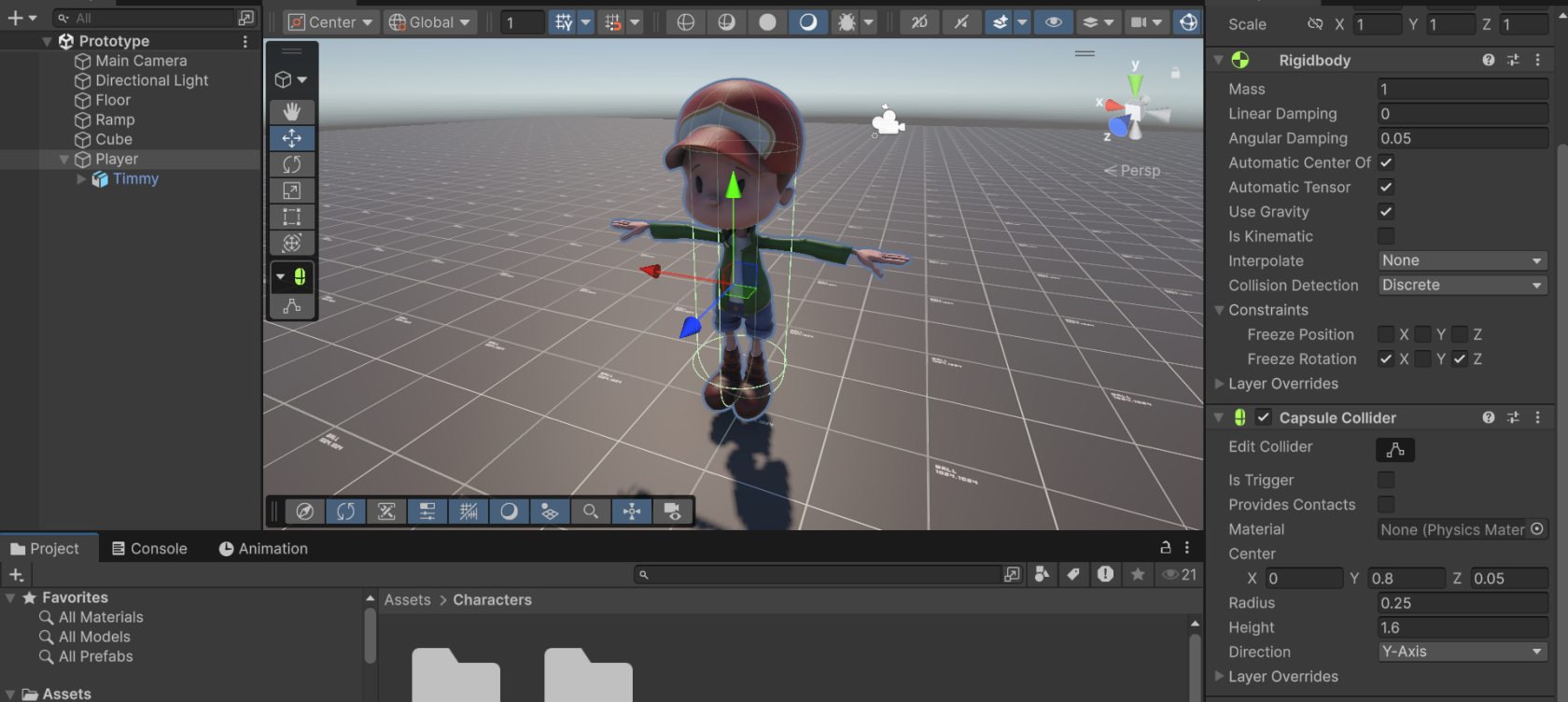The width and height of the screenshot is (1568, 702).
Task: Open the Collision Detection dropdown
Action: point(1463,286)
